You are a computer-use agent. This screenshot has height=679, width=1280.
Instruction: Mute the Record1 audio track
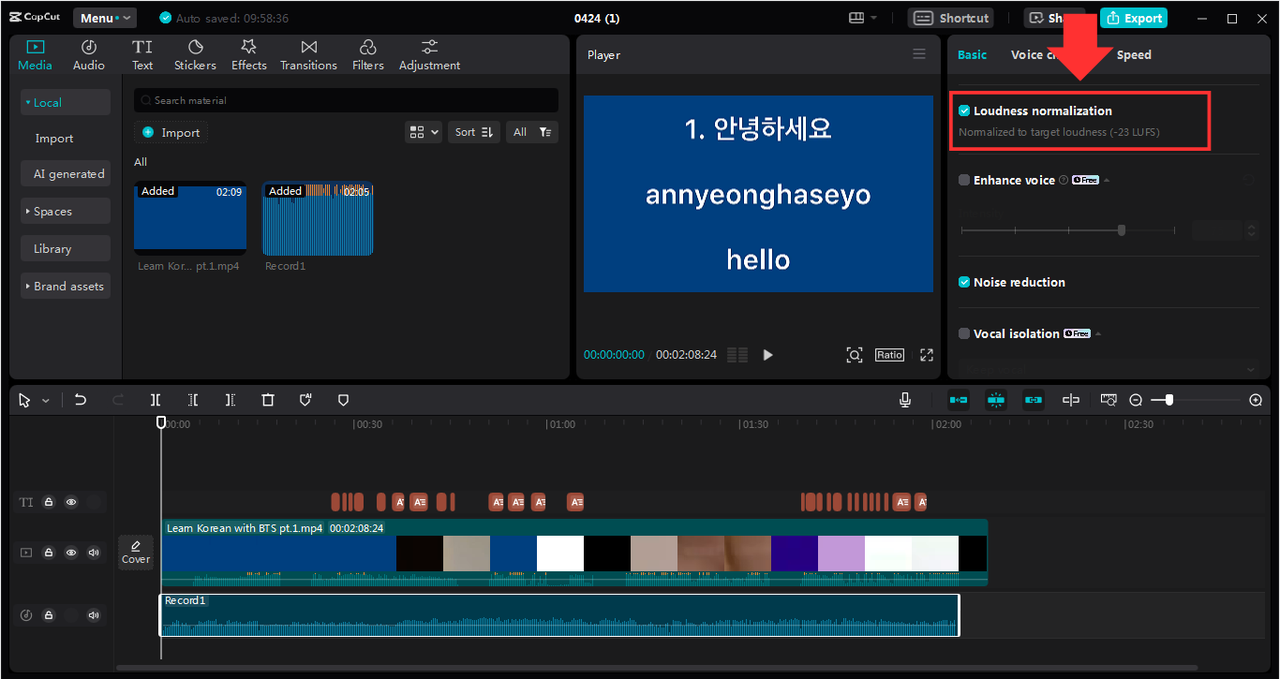pyautogui.click(x=94, y=615)
